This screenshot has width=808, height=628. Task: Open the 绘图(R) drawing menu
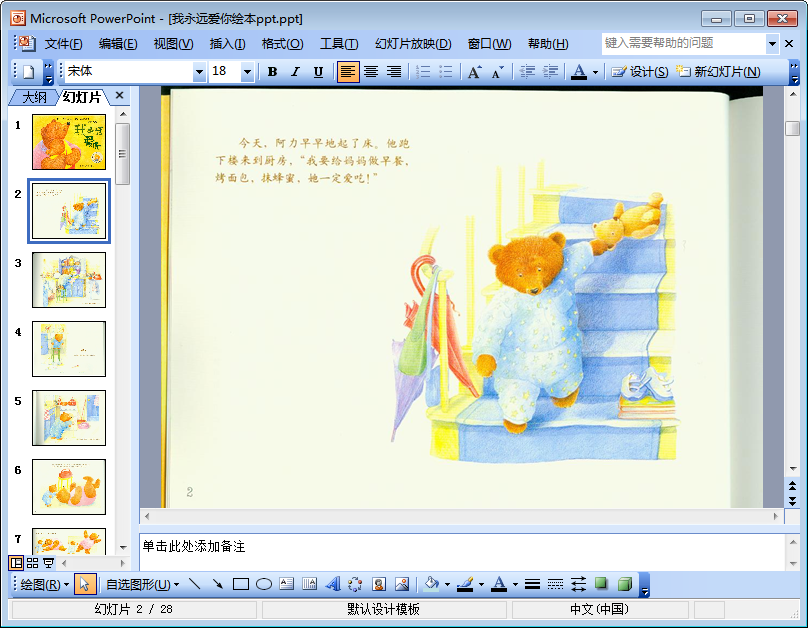(x=45, y=585)
